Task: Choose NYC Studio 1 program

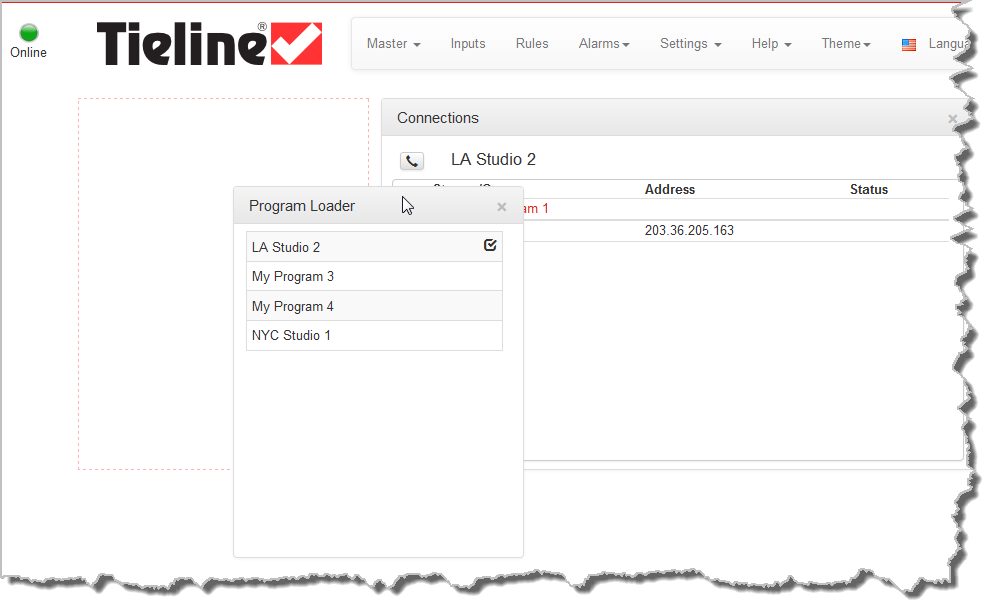Action: [x=291, y=336]
